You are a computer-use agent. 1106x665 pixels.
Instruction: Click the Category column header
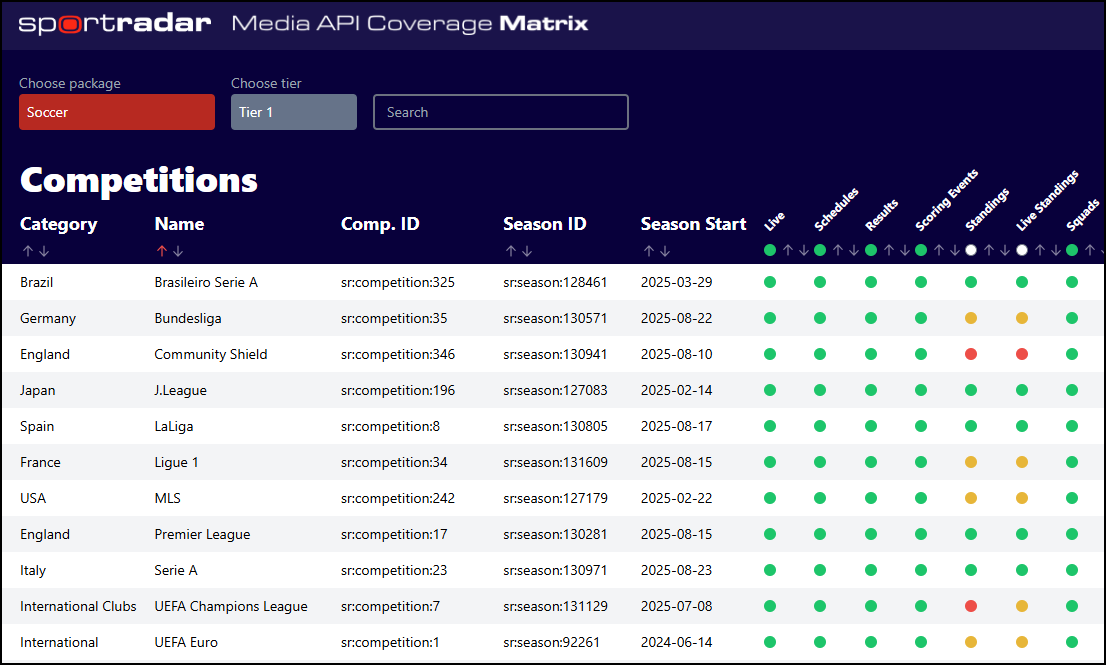point(59,224)
